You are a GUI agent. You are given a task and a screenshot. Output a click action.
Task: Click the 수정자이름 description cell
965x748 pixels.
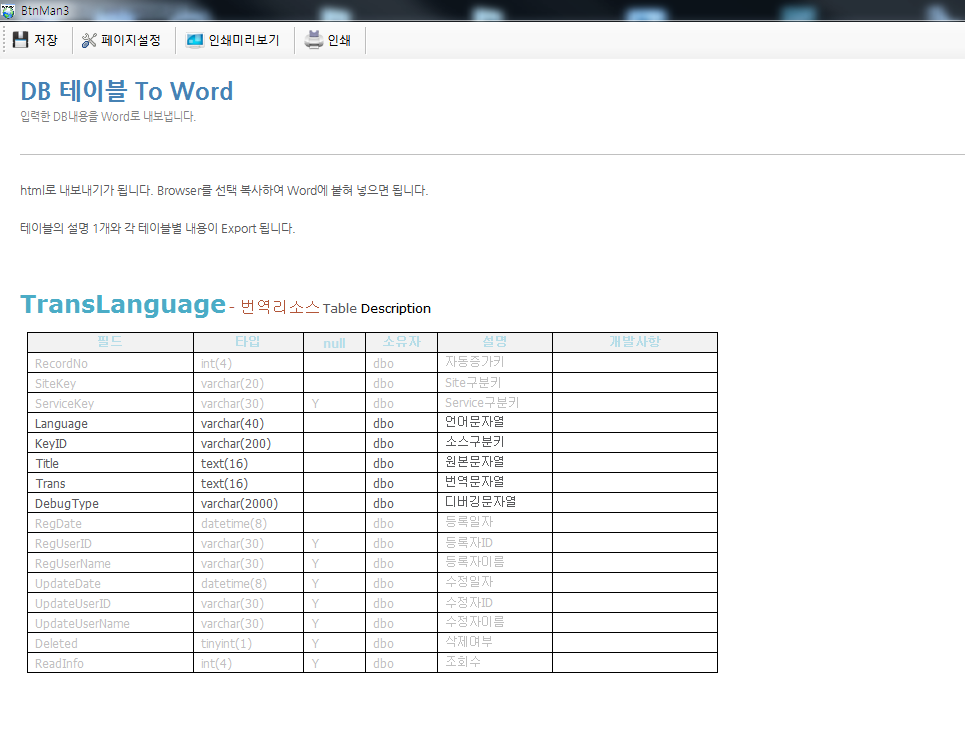[495, 623]
